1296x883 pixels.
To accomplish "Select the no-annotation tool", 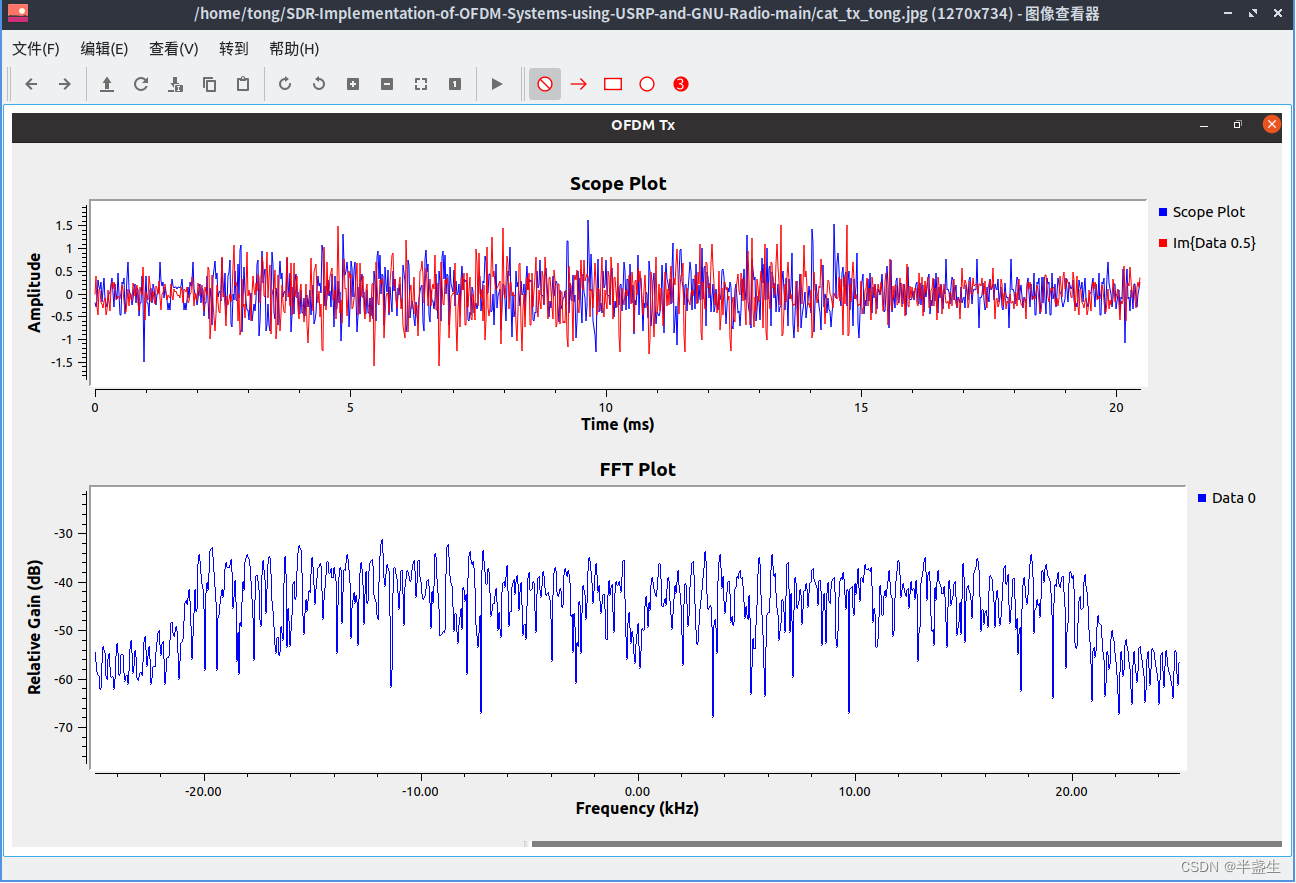I will coord(545,84).
